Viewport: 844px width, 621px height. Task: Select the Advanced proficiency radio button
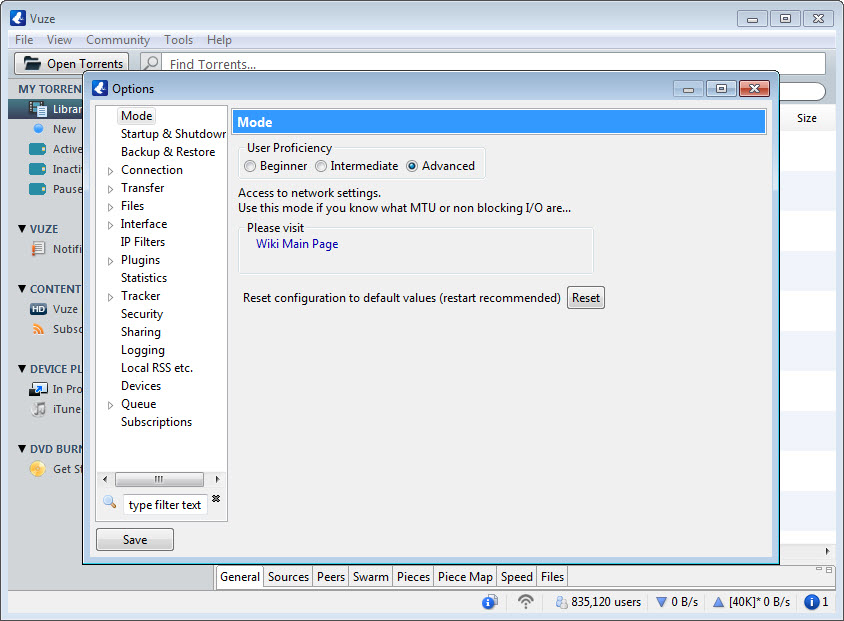[412, 166]
